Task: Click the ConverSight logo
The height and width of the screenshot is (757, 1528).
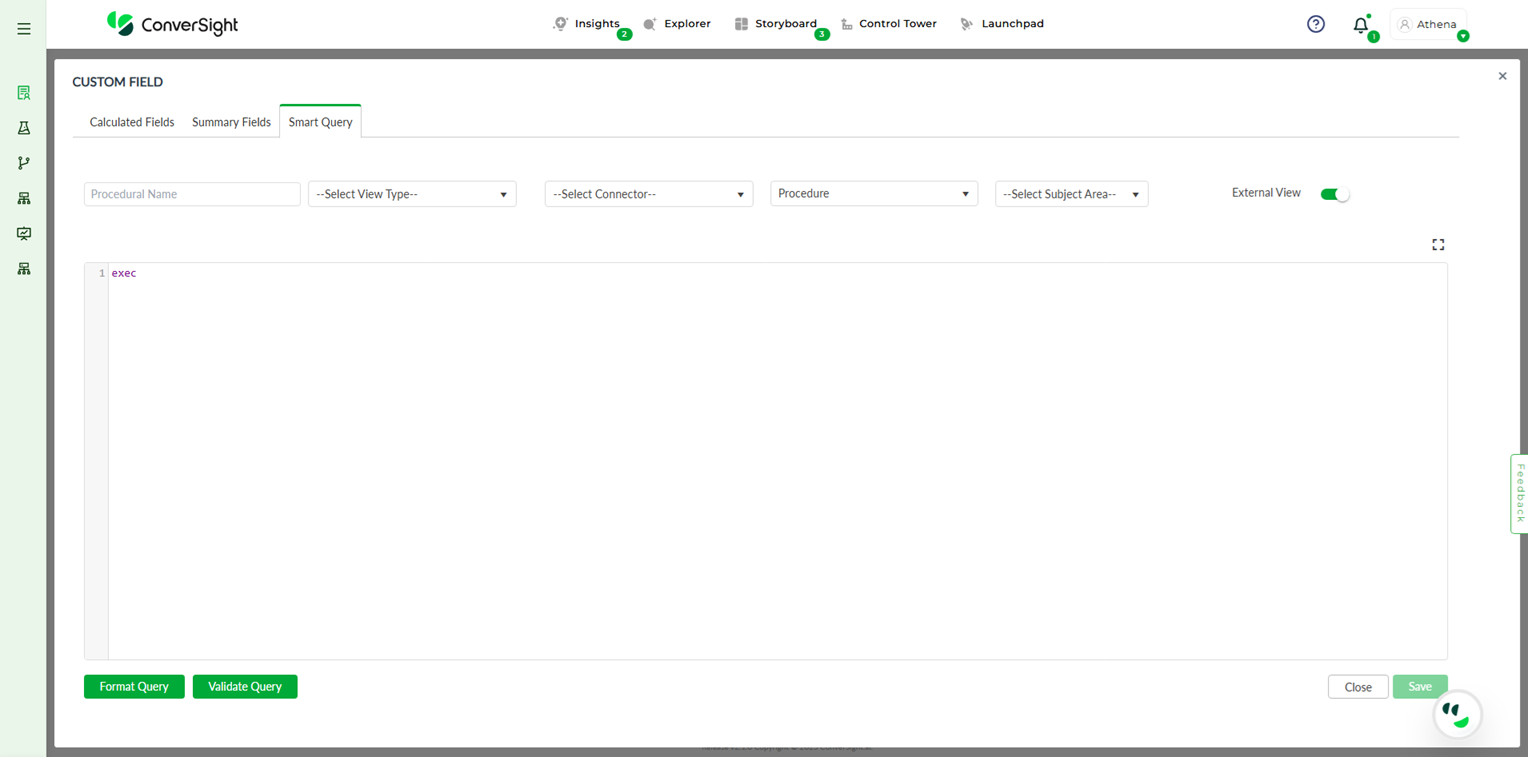Action: 173,24
